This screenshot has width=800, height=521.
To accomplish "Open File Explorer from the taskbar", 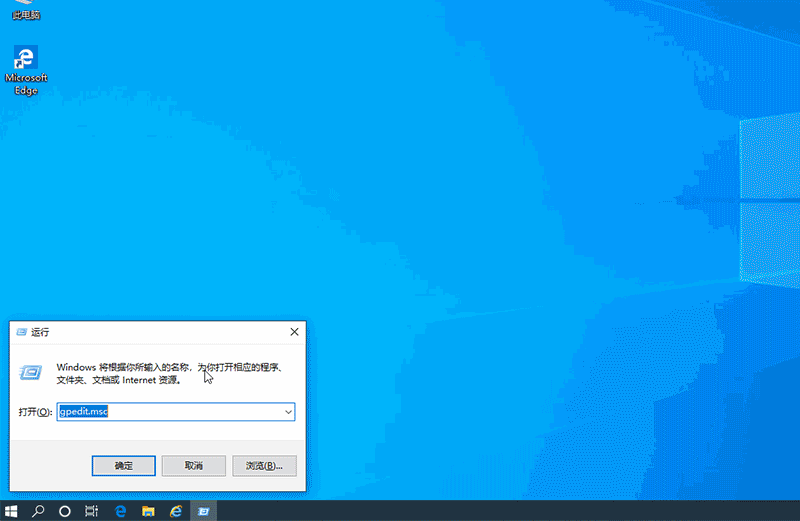I will tap(147, 510).
